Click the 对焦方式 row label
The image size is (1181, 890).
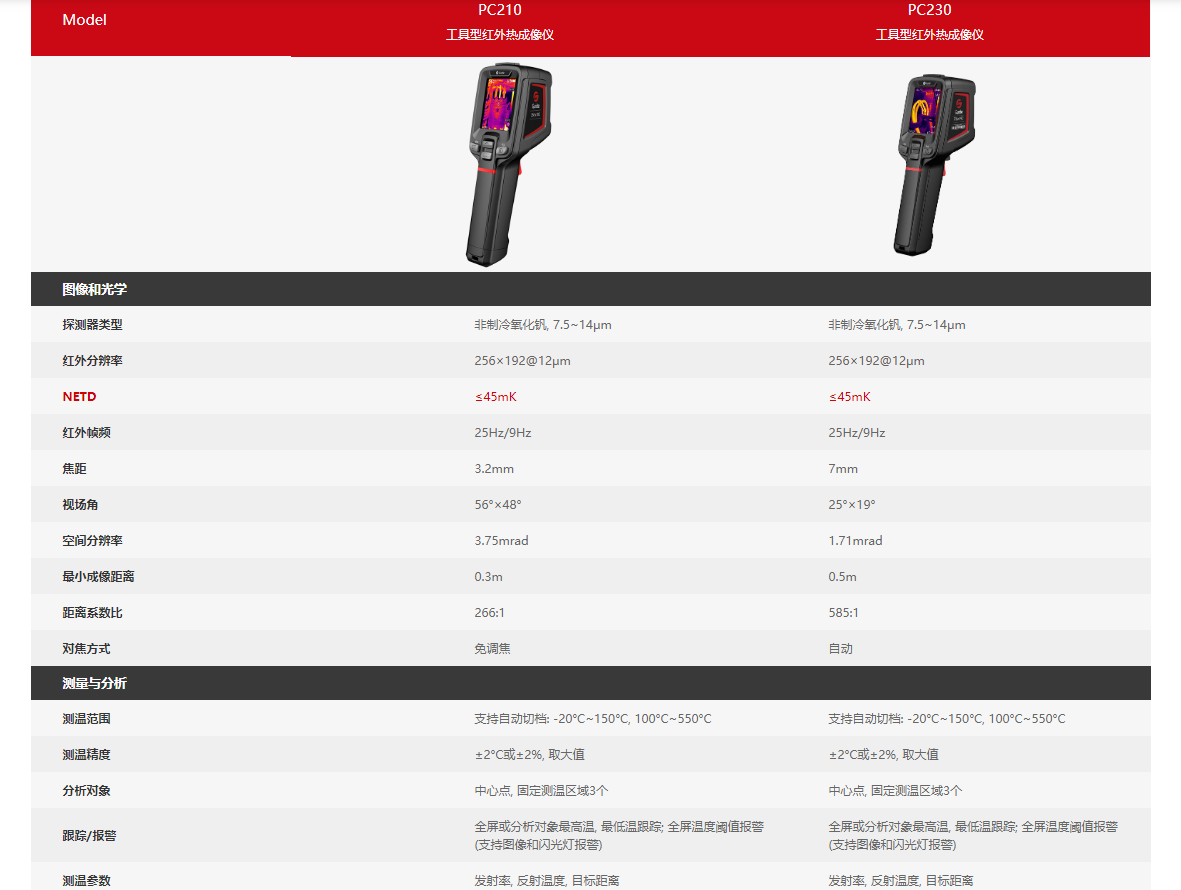coord(86,649)
